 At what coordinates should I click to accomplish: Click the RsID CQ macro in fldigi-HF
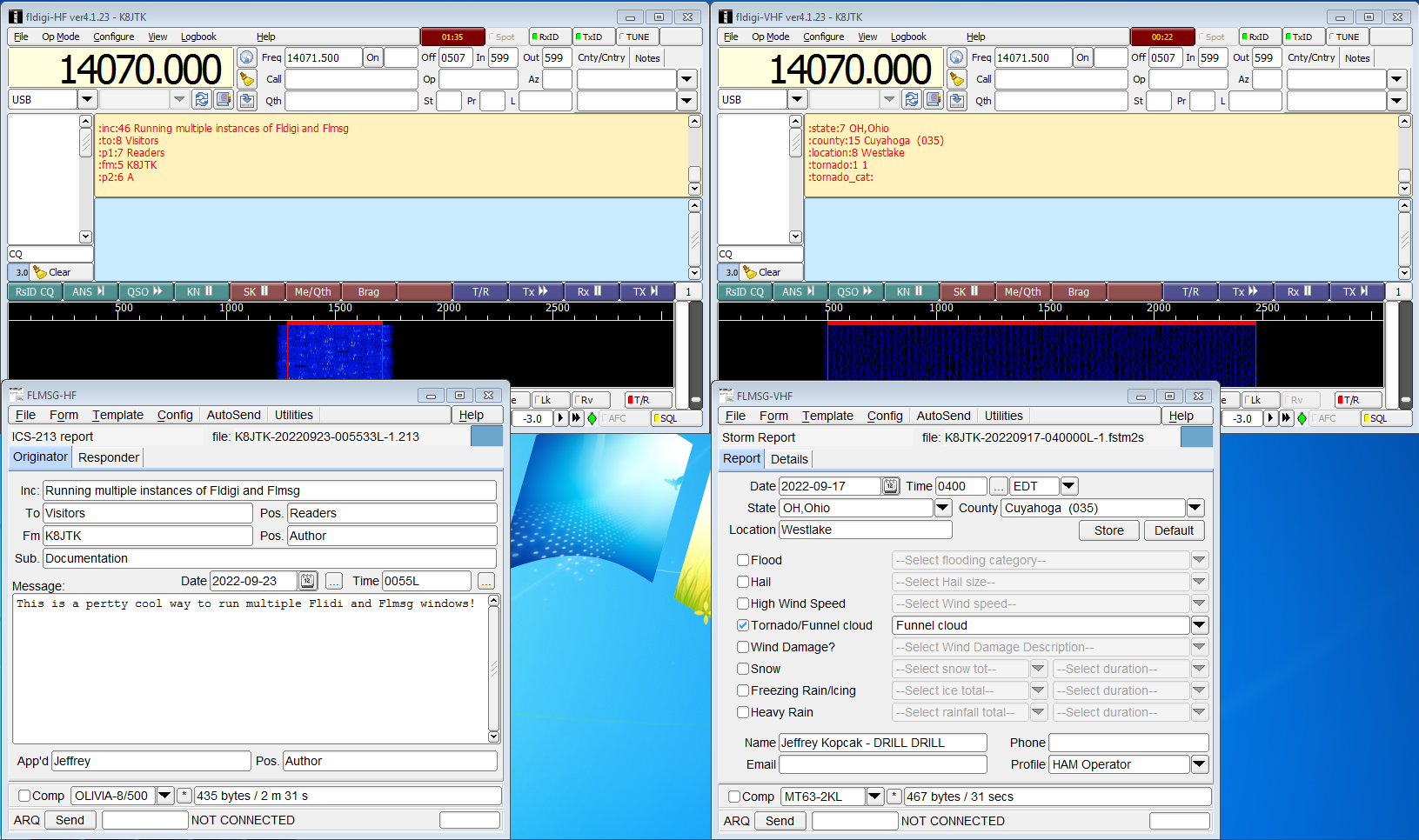pyautogui.click(x=35, y=292)
